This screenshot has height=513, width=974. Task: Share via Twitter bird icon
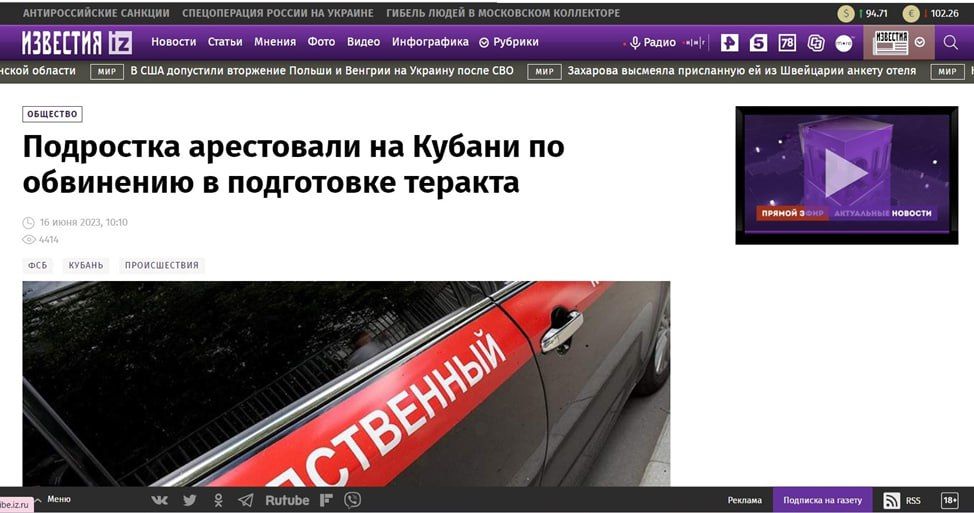pyautogui.click(x=189, y=500)
